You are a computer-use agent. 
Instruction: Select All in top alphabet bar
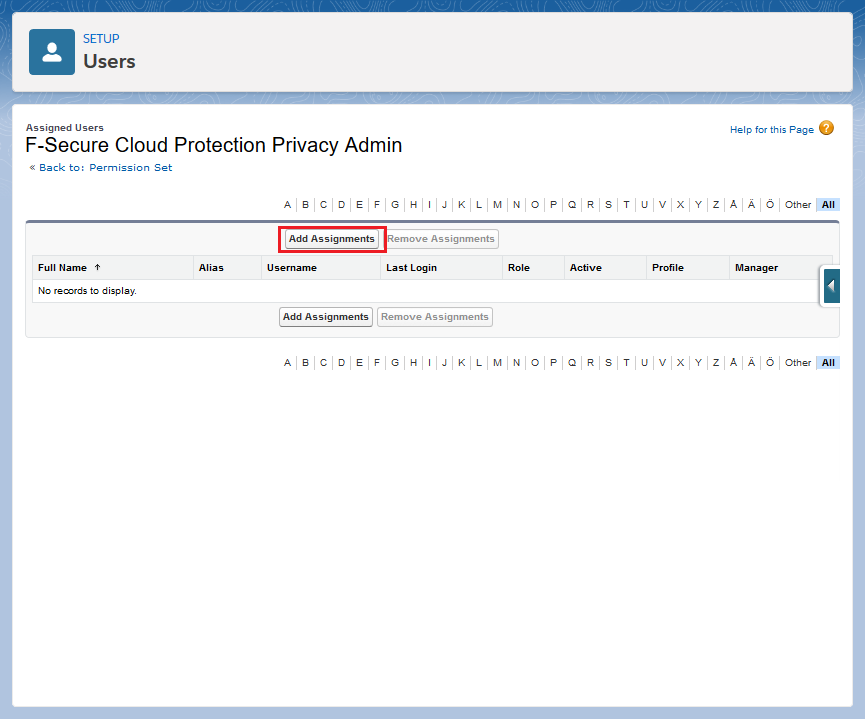tap(828, 205)
